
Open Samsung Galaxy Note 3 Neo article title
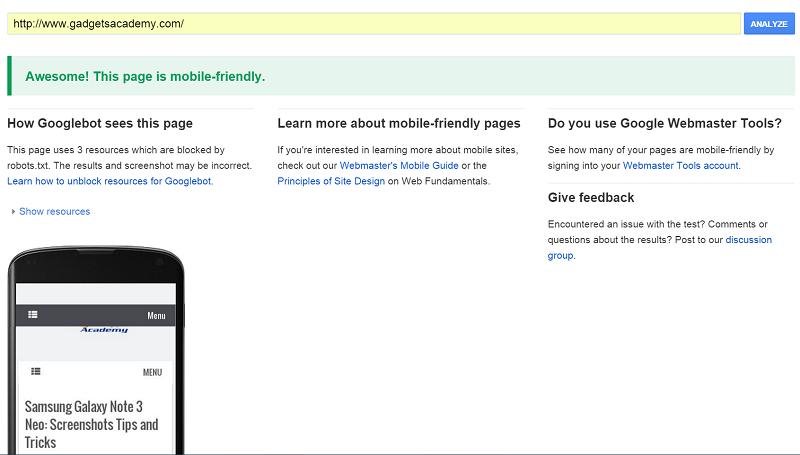pos(91,424)
